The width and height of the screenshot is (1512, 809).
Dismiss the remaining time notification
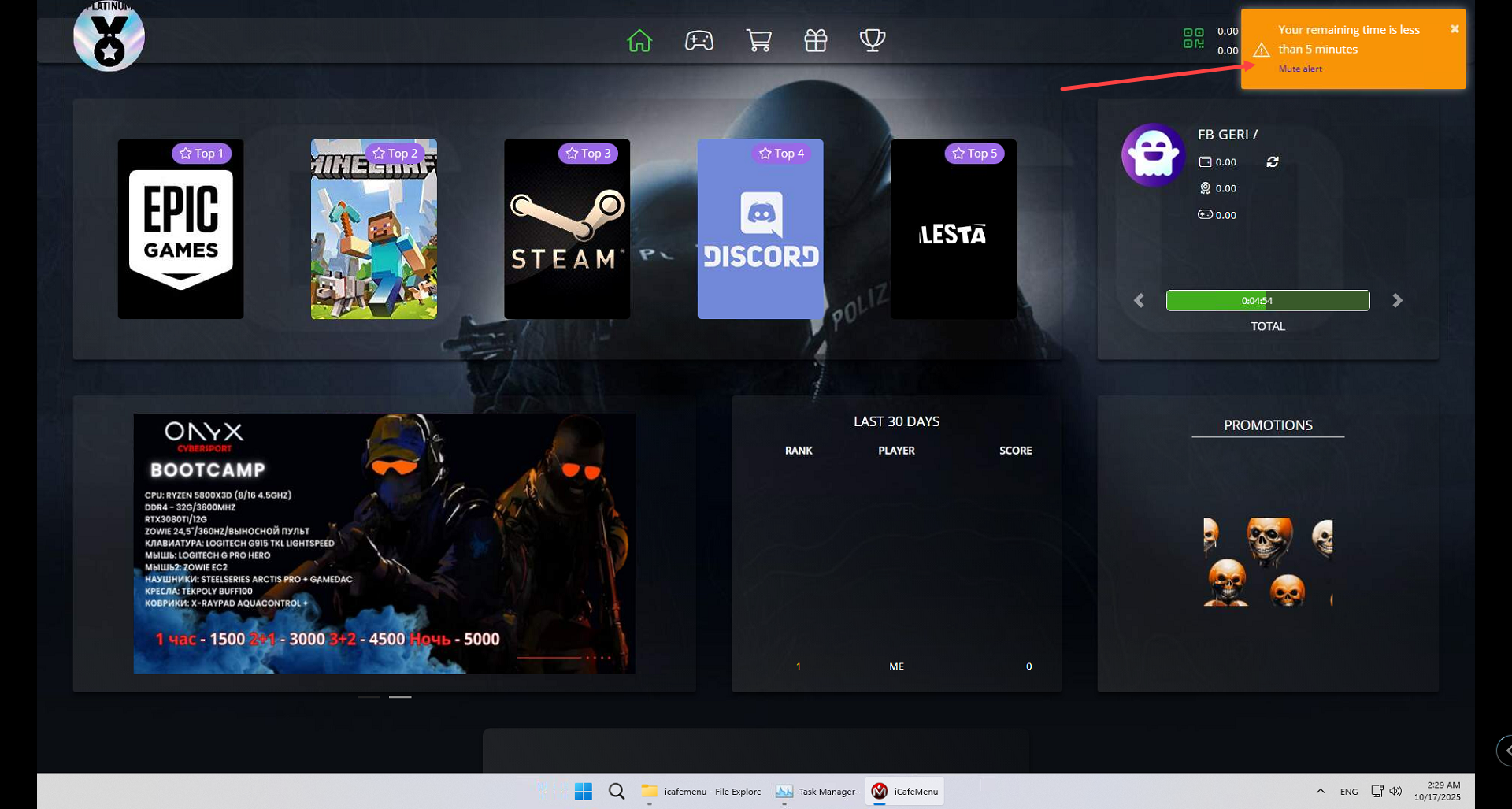pos(1454,29)
